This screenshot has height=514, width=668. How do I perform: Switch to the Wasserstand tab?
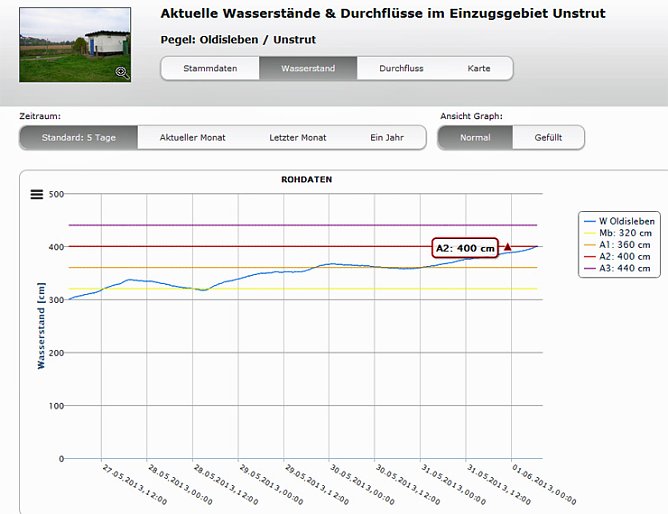point(309,69)
